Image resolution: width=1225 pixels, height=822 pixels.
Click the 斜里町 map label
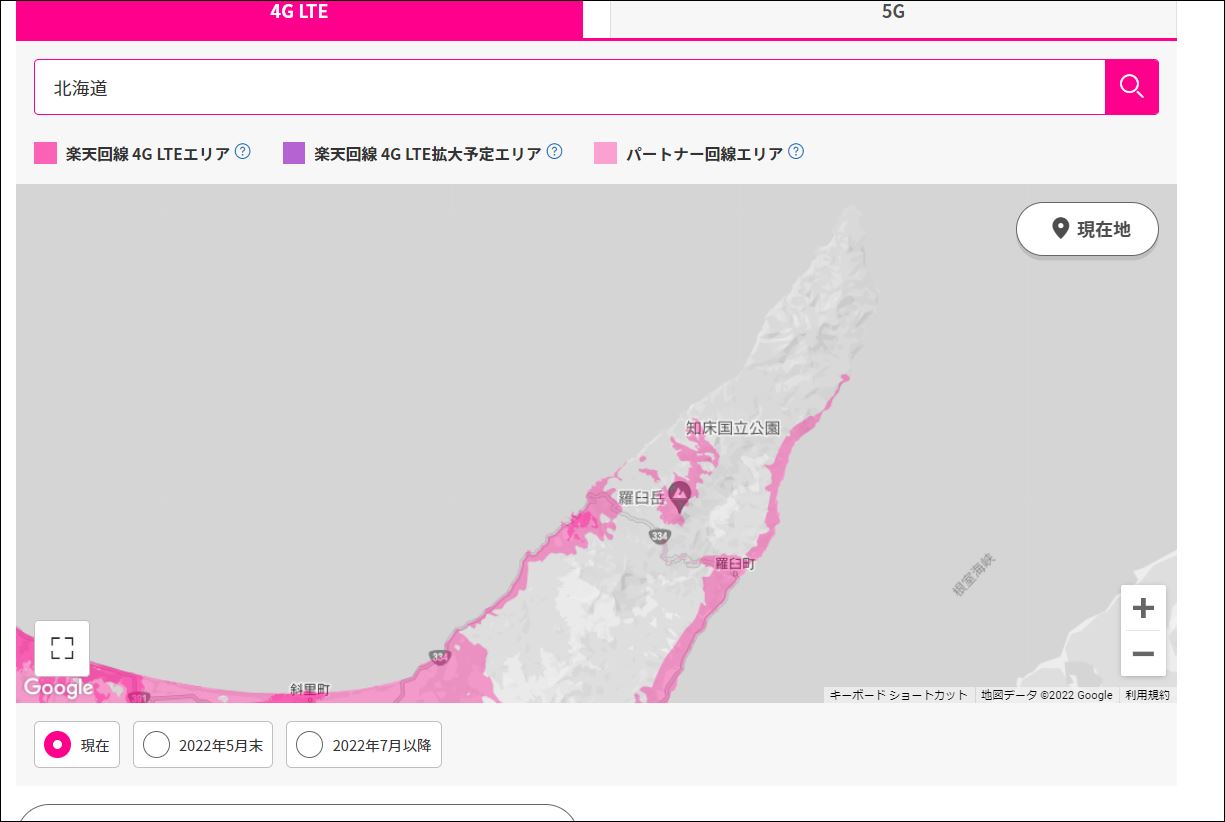(309, 690)
